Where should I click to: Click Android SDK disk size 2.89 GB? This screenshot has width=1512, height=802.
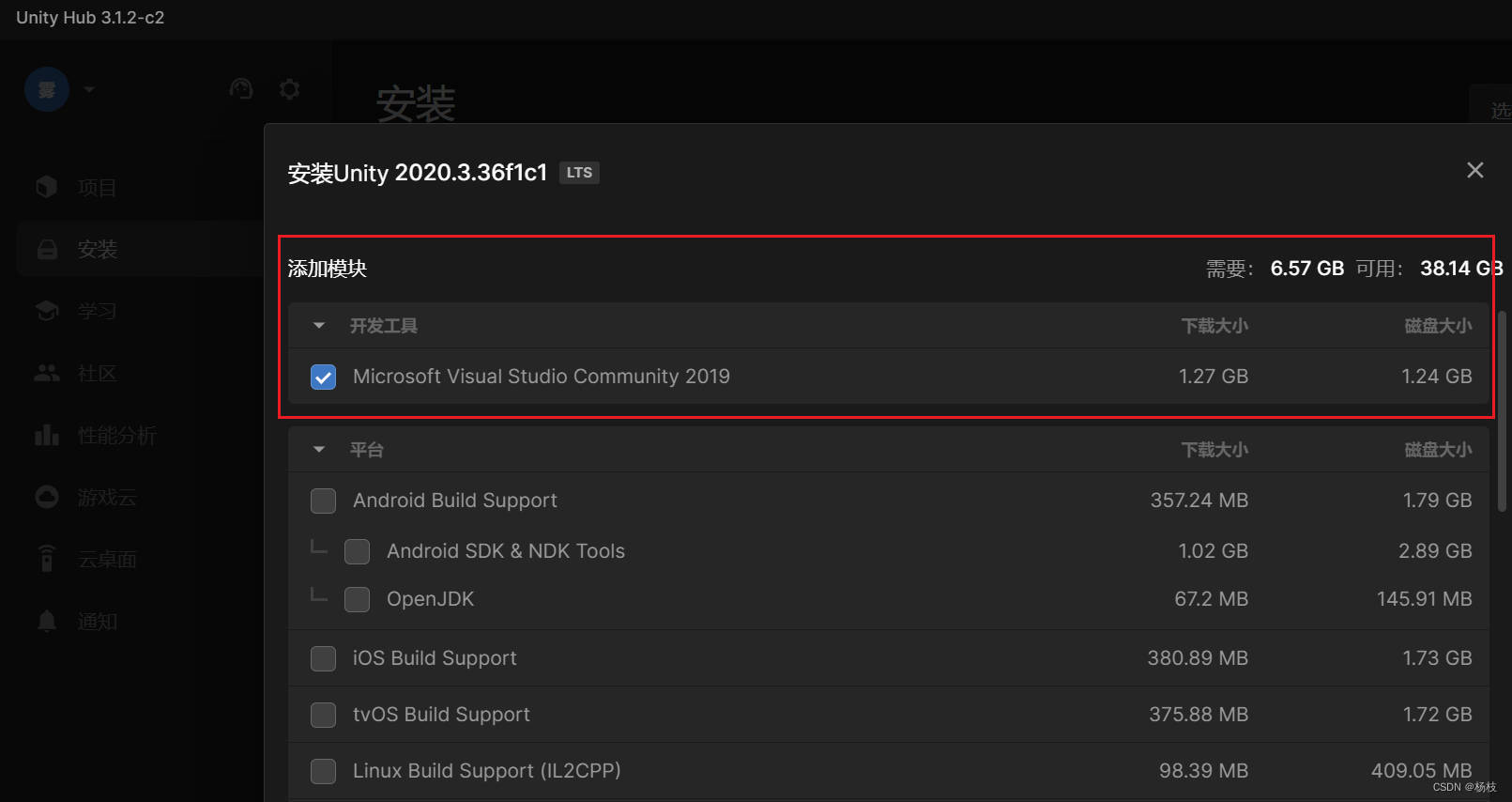[x=1435, y=551]
